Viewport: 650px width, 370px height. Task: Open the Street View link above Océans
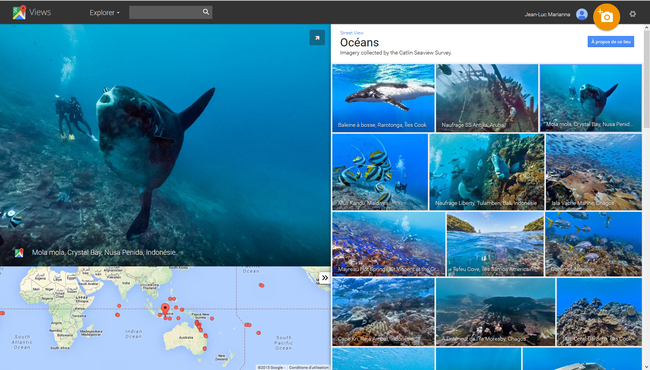coord(352,33)
